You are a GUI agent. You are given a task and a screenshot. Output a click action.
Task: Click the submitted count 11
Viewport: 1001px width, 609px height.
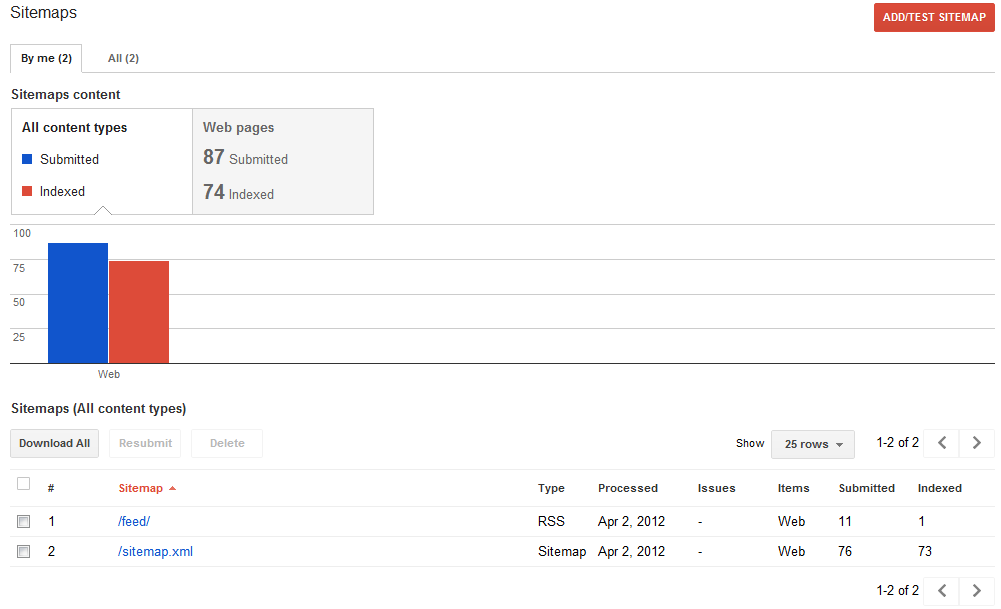(x=845, y=522)
